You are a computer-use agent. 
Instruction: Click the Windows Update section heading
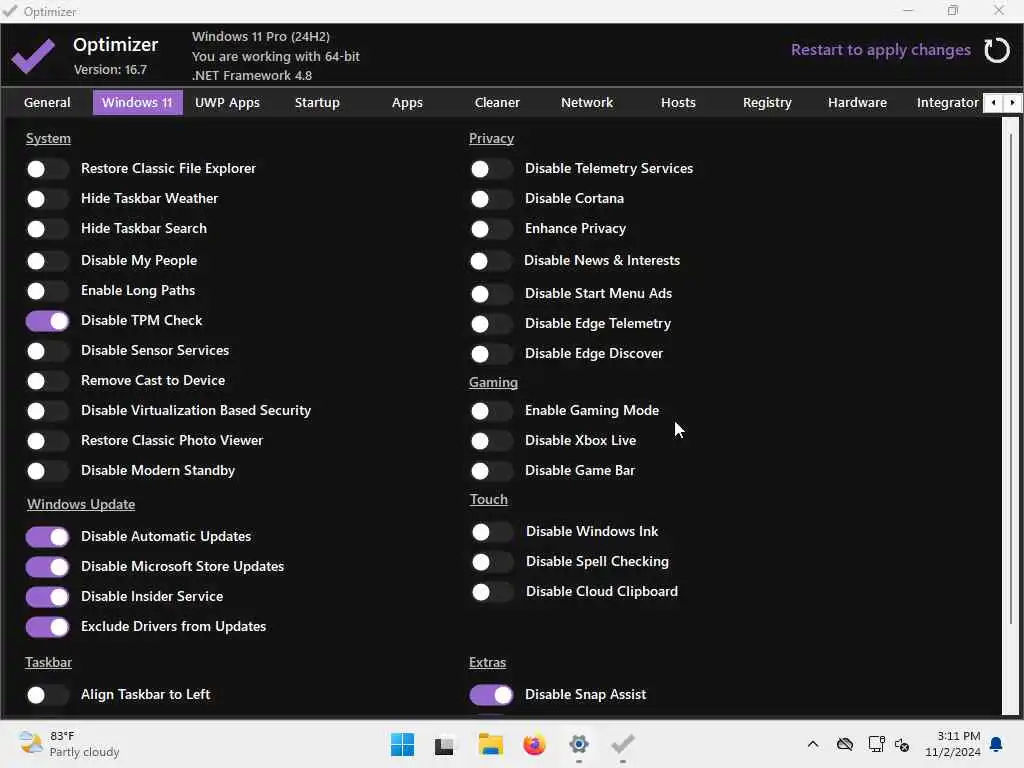(81, 504)
